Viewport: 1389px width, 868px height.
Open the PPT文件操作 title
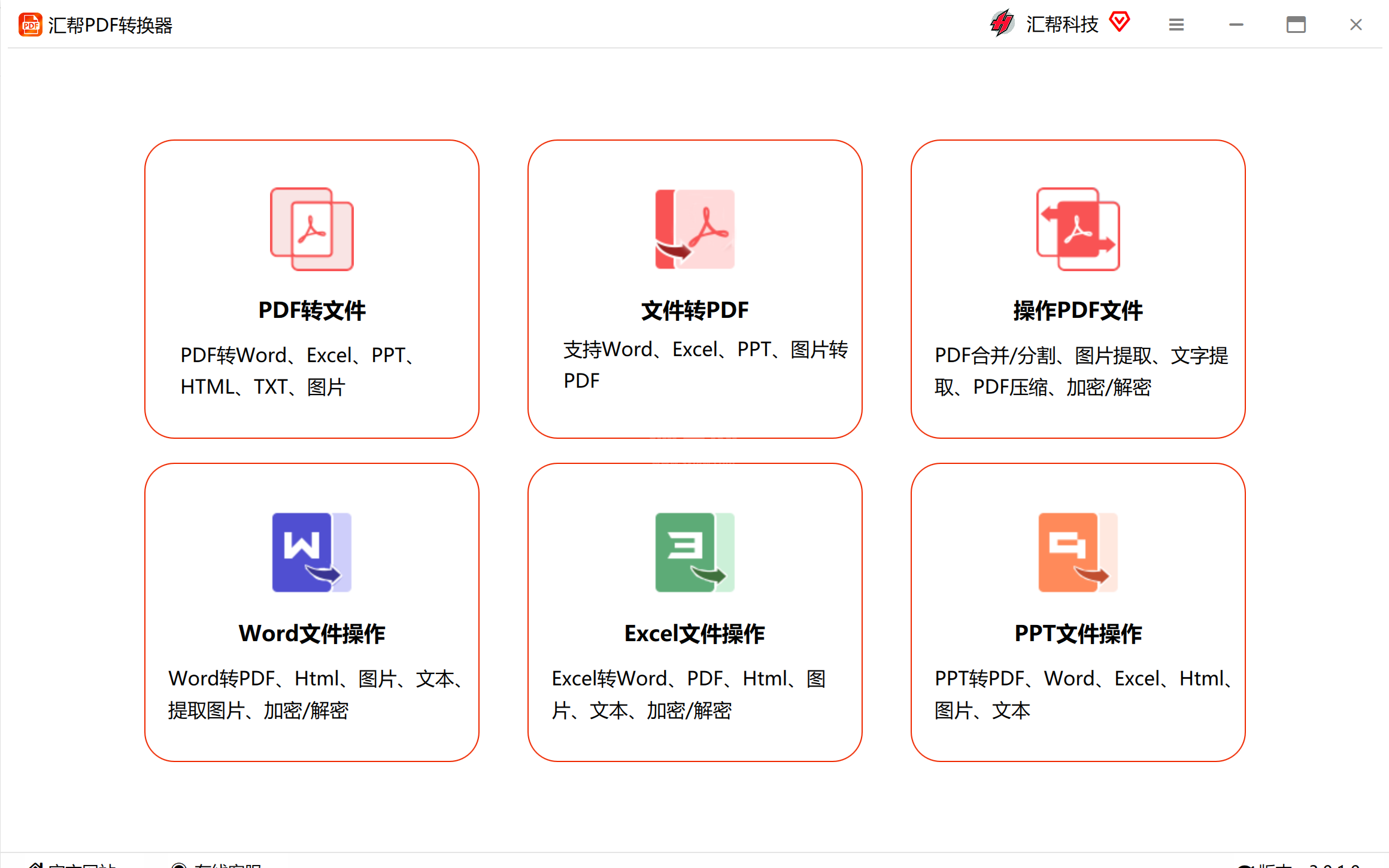[x=1078, y=633]
